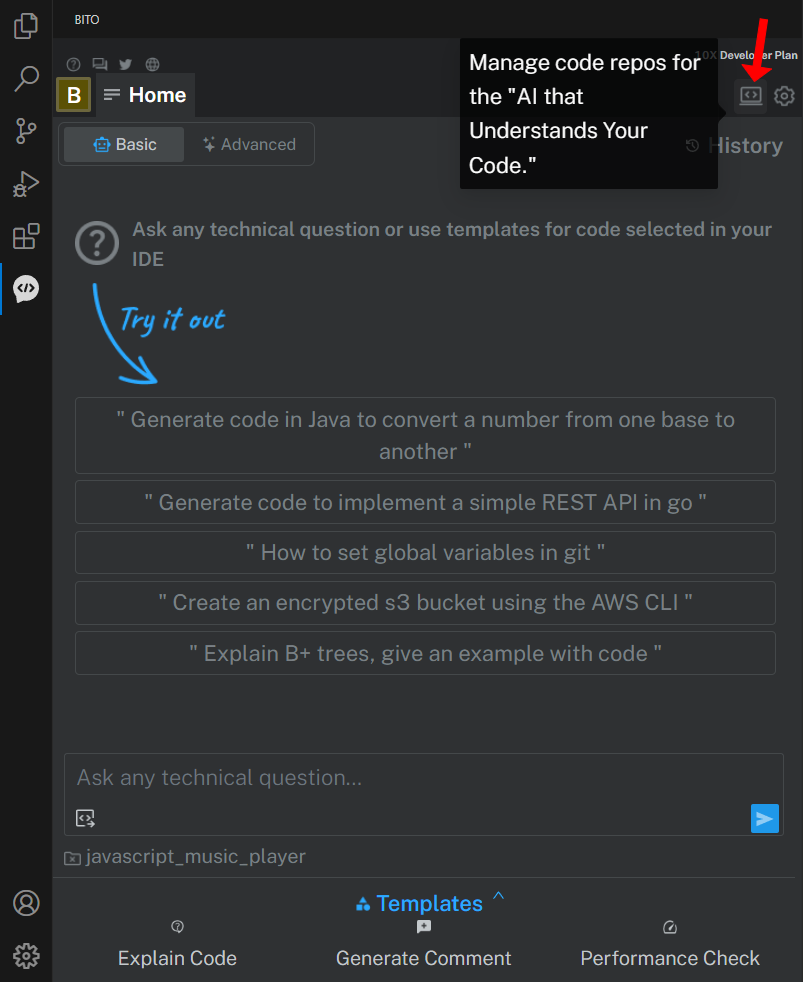This screenshot has height=982, width=803.
Task: Open the Explorer view in activity bar
Action: coord(26,26)
